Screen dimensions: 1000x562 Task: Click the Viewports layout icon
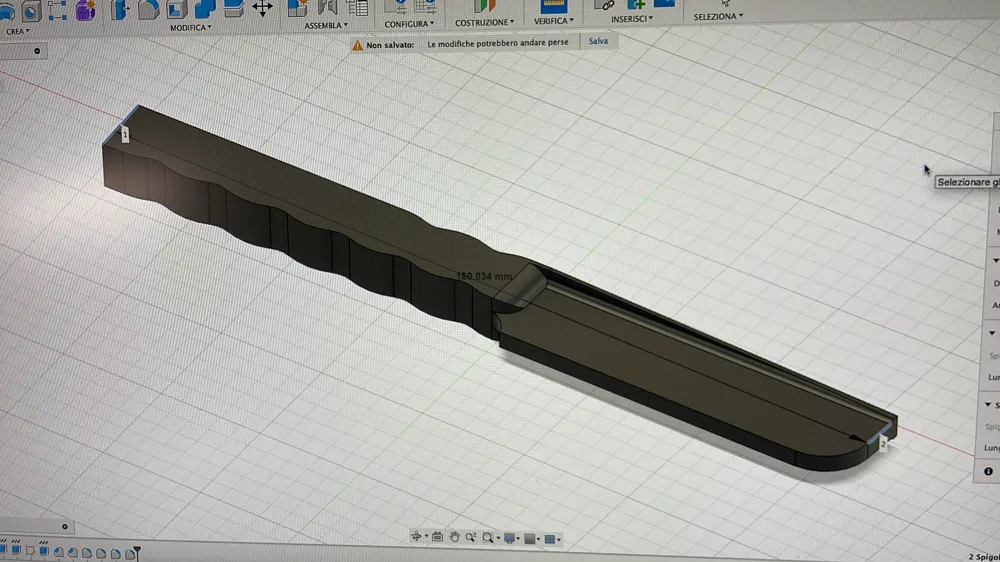tap(549, 540)
